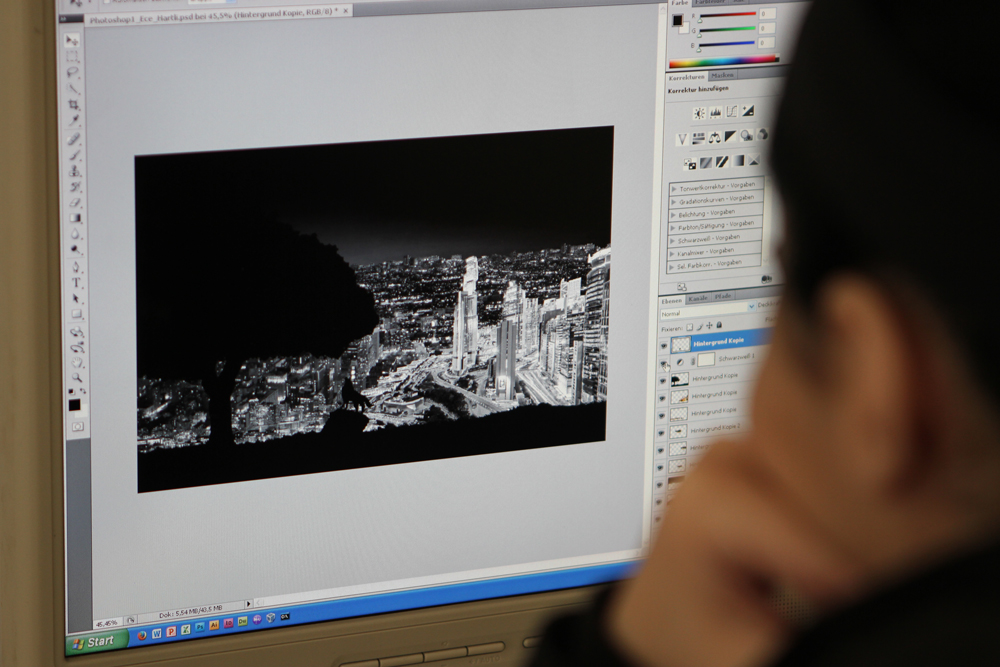Add an Invert adjustment
The width and height of the screenshot is (1000, 667).
(689, 165)
